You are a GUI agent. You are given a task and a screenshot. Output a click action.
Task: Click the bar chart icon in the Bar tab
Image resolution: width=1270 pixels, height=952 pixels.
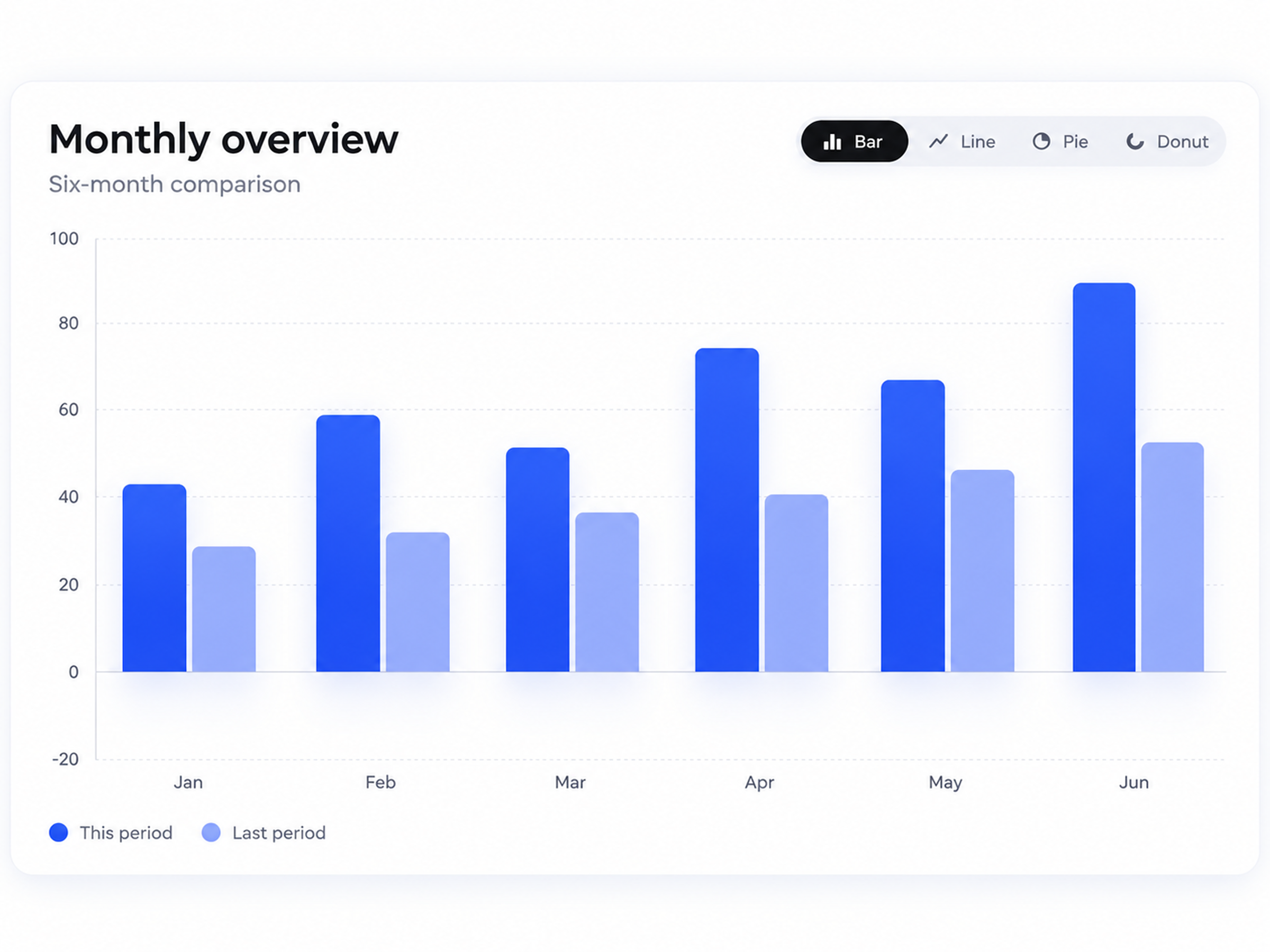point(832,142)
